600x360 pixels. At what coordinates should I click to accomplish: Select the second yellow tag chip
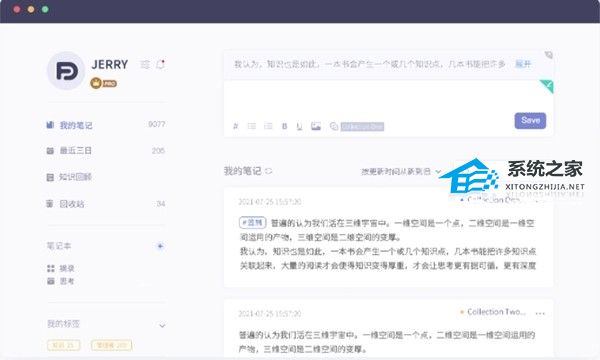click(x=111, y=345)
